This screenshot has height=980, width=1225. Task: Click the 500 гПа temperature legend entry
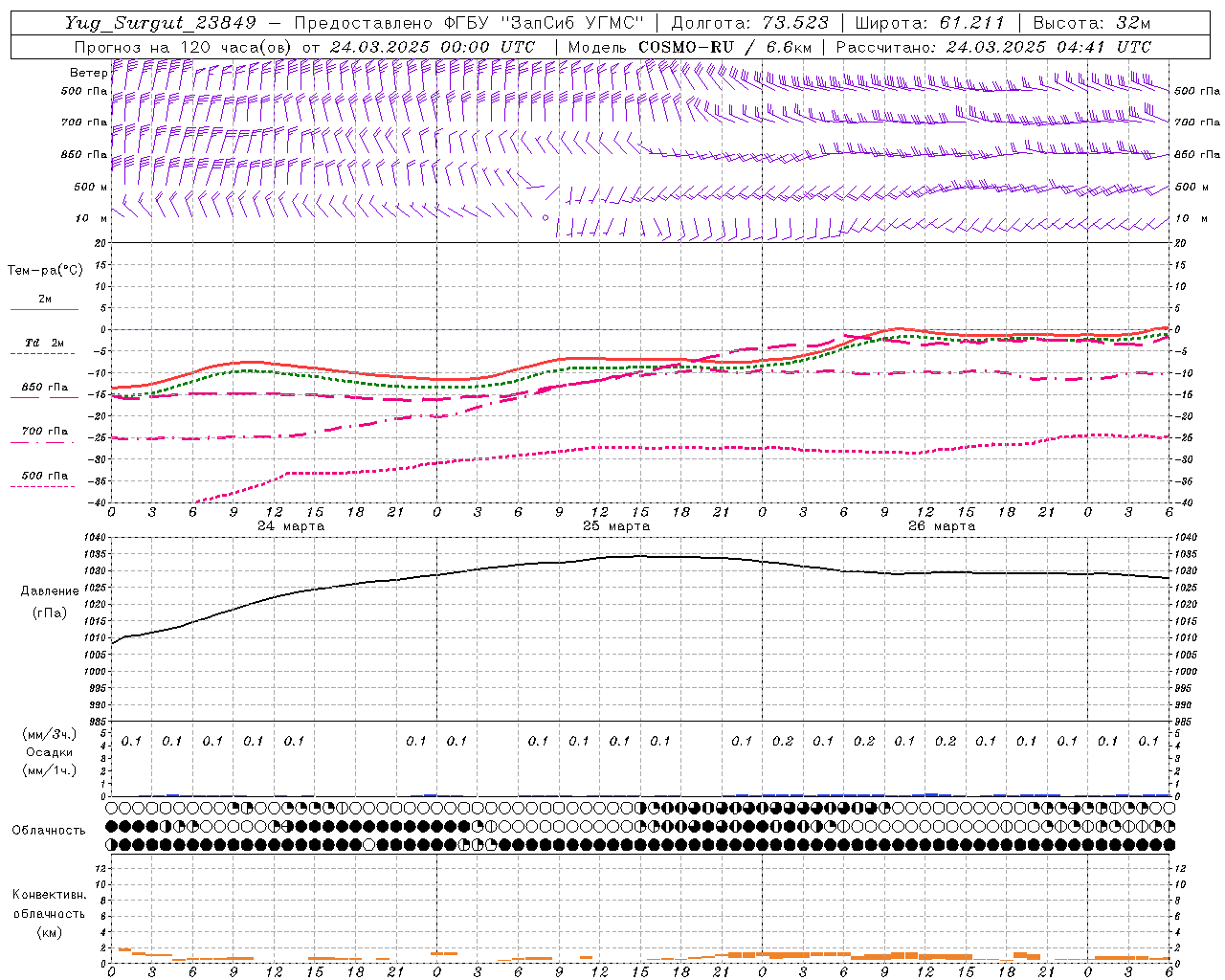(45, 476)
